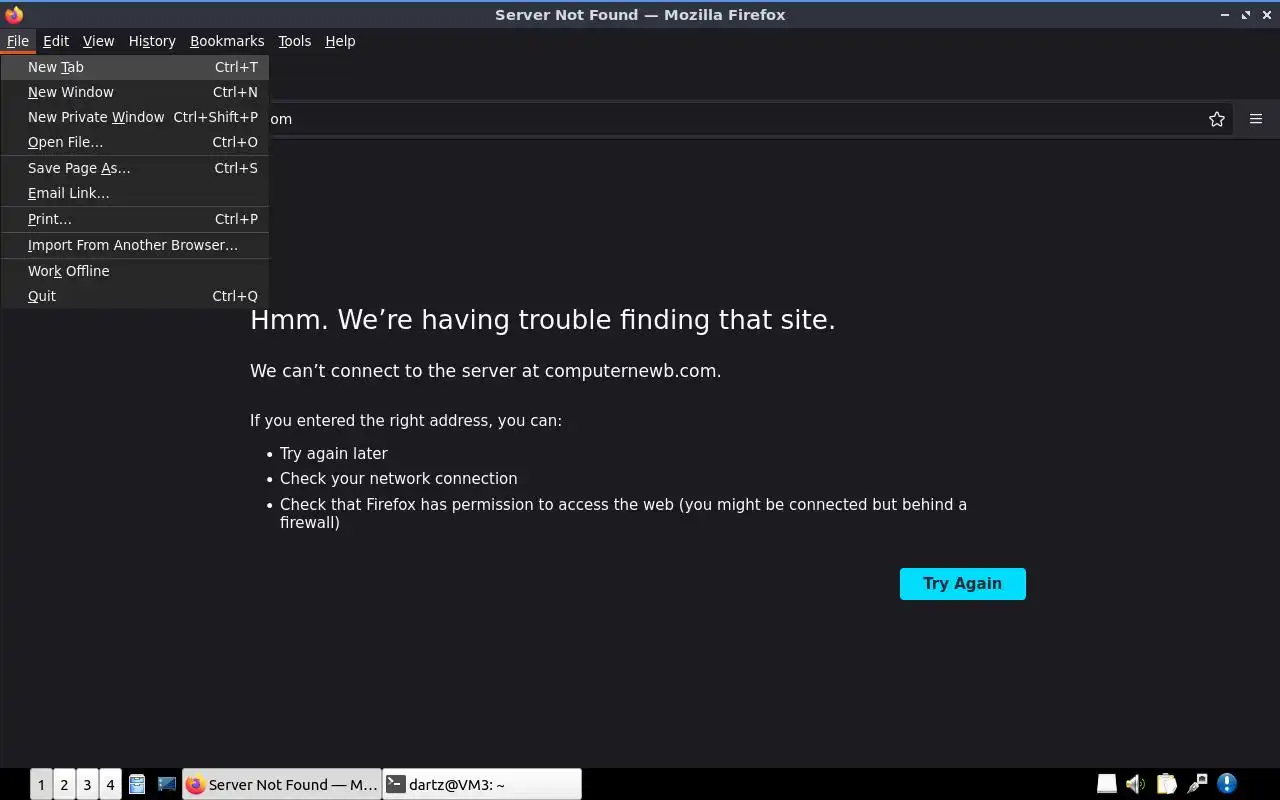Quit Firefox via the Quit entry
This screenshot has width=1280, height=800.
135,296
